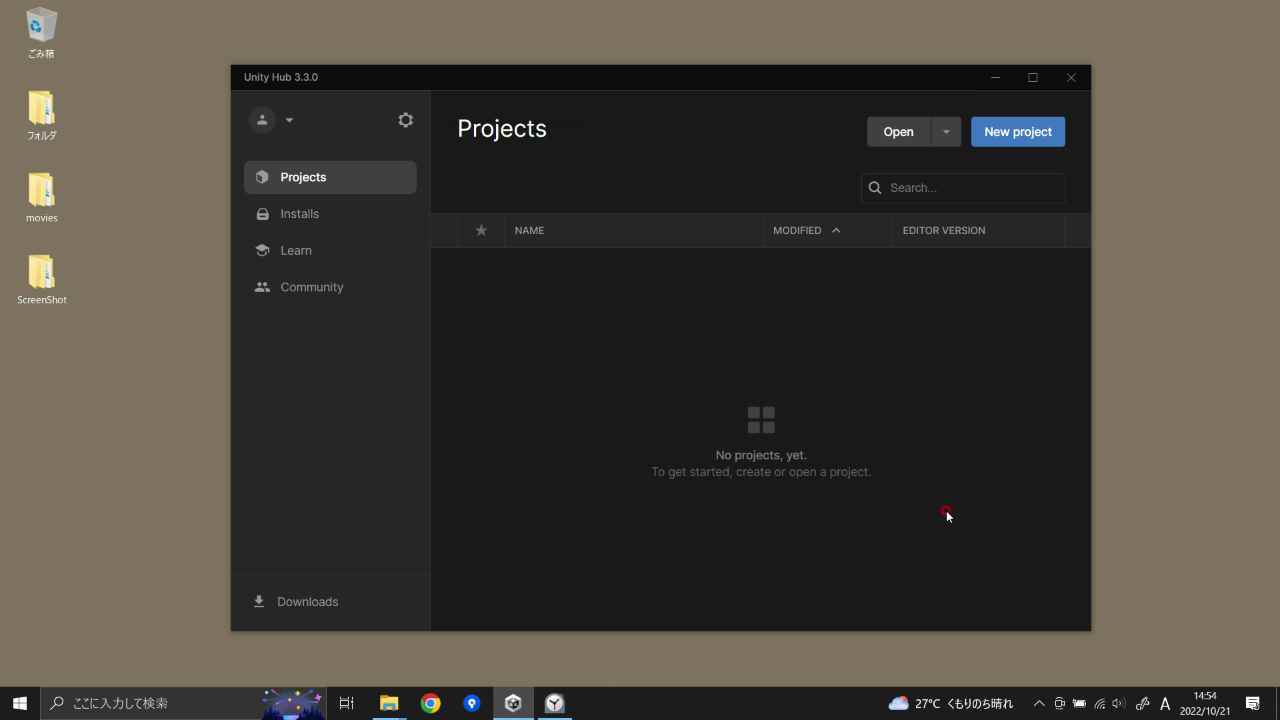The height and width of the screenshot is (720, 1280).
Task: Open the Windows Start menu
Action: tap(19, 703)
